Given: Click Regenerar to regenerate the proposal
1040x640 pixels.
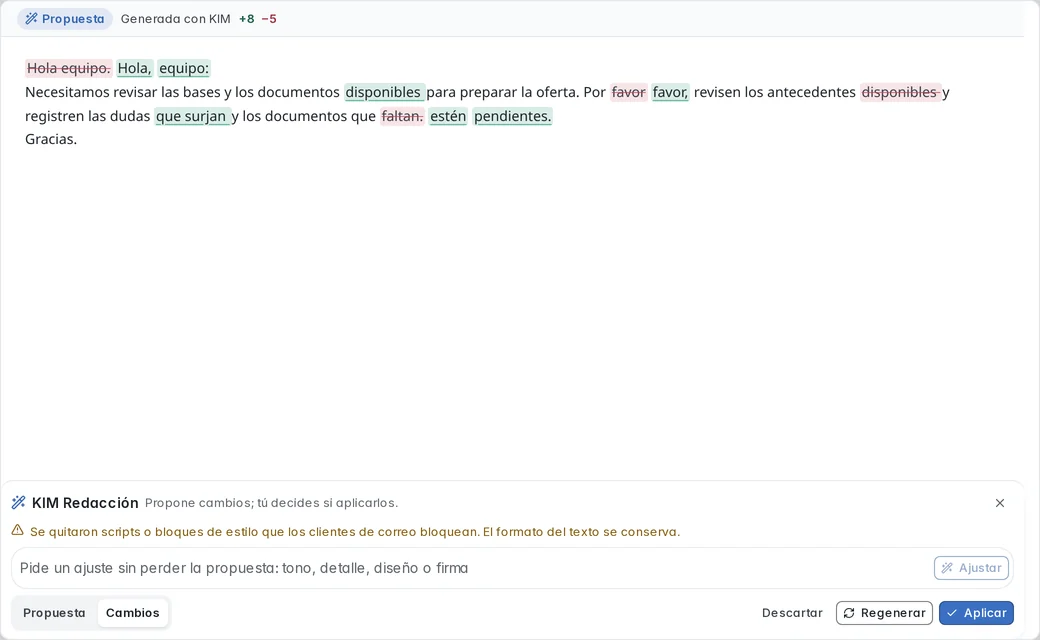Looking at the screenshot, I should [x=884, y=613].
